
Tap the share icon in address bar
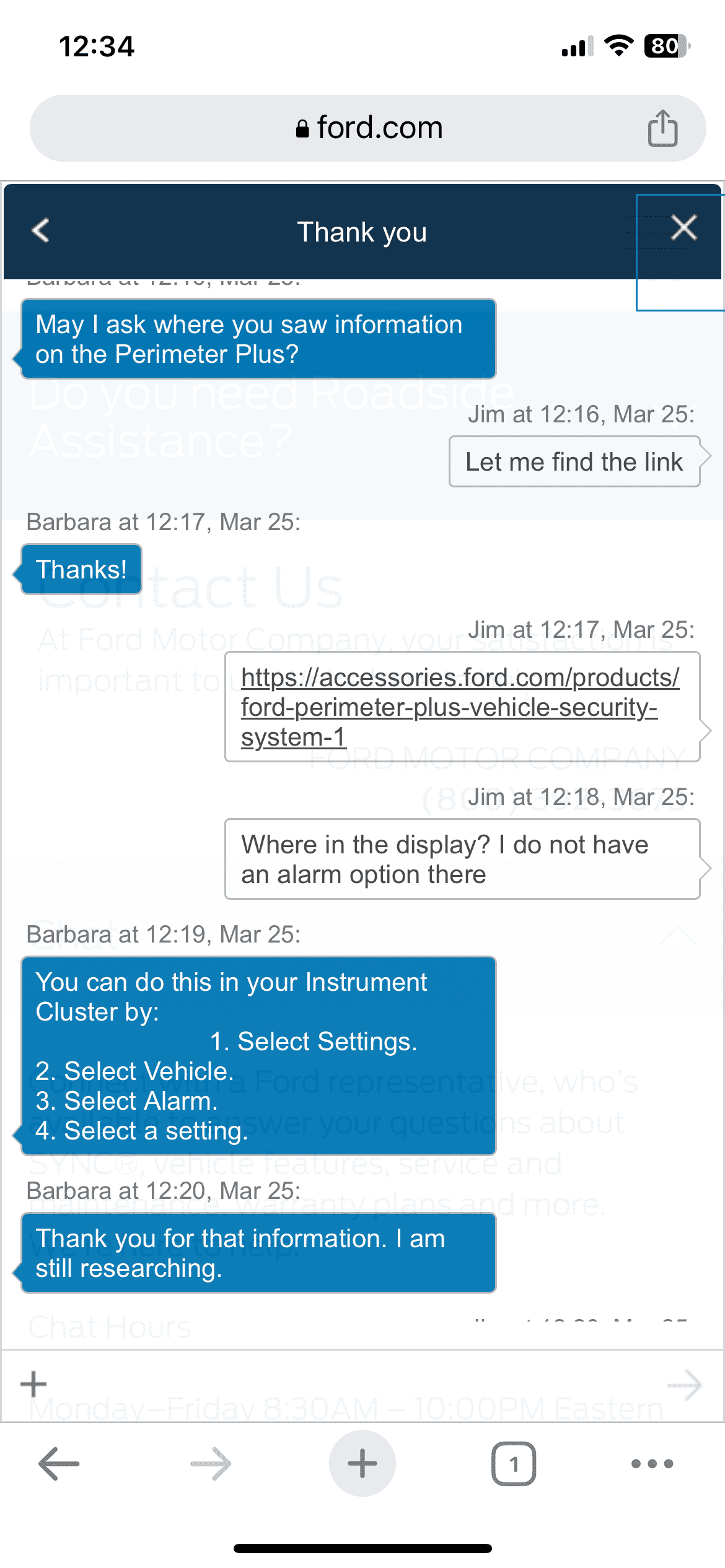click(662, 128)
